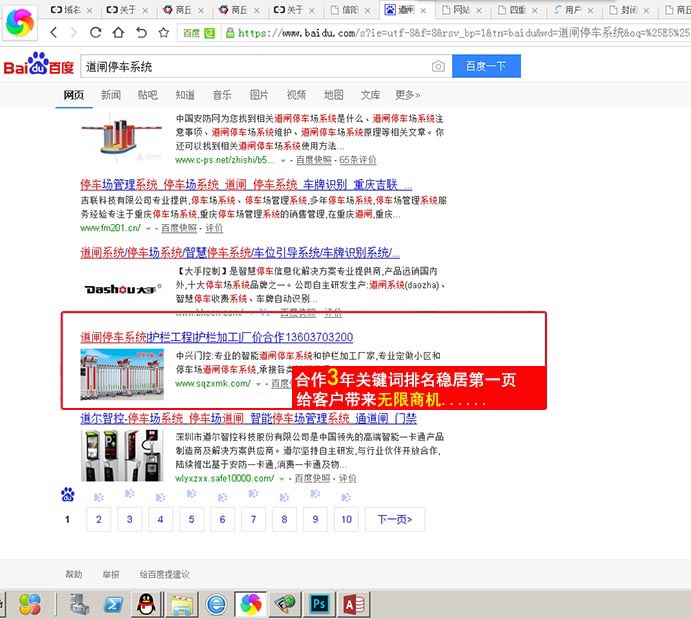
Task: Open the colorful four-ball start icon in taskbar
Action: (x=30, y=604)
